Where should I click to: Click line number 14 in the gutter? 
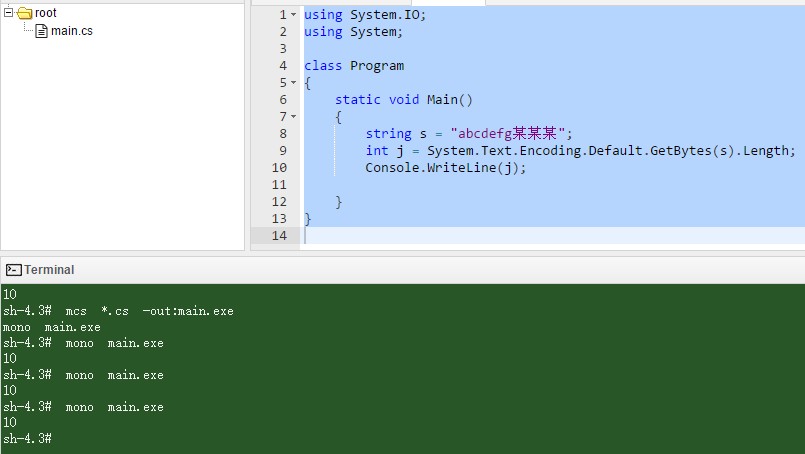pos(279,236)
